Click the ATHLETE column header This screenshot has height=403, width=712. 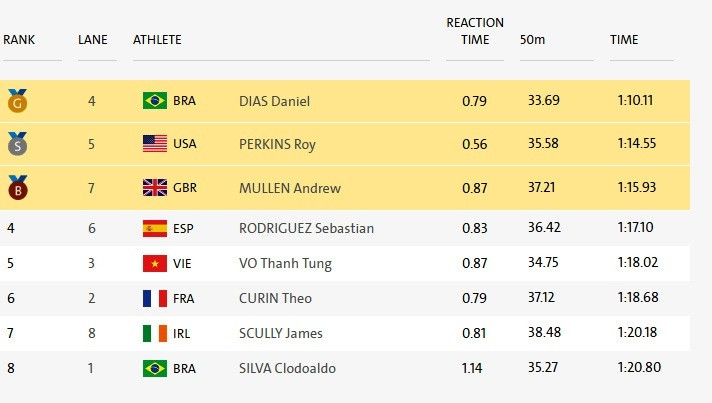pyautogui.click(x=157, y=40)
